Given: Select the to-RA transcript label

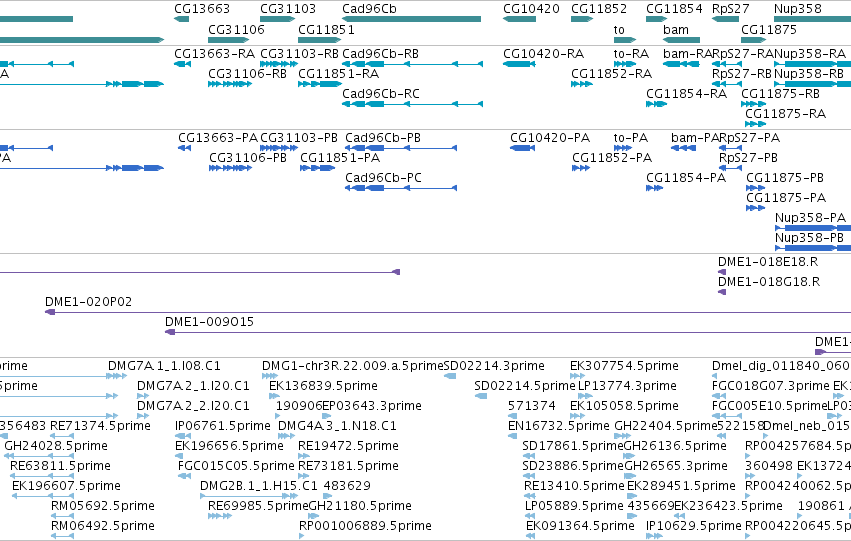Looking at the screenshot, I should click(x=631, y=54).
